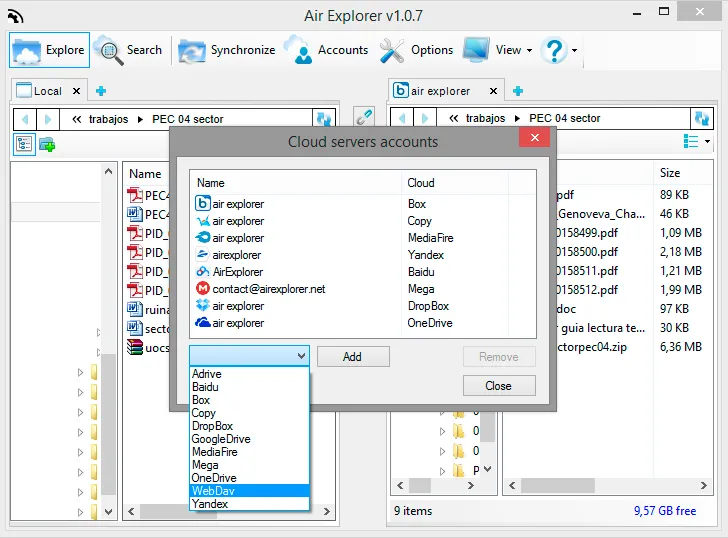Refresh the left pane folder
The width and height of the screenshot is (728, 538).
pyautogui.click(x=324, y=119)
